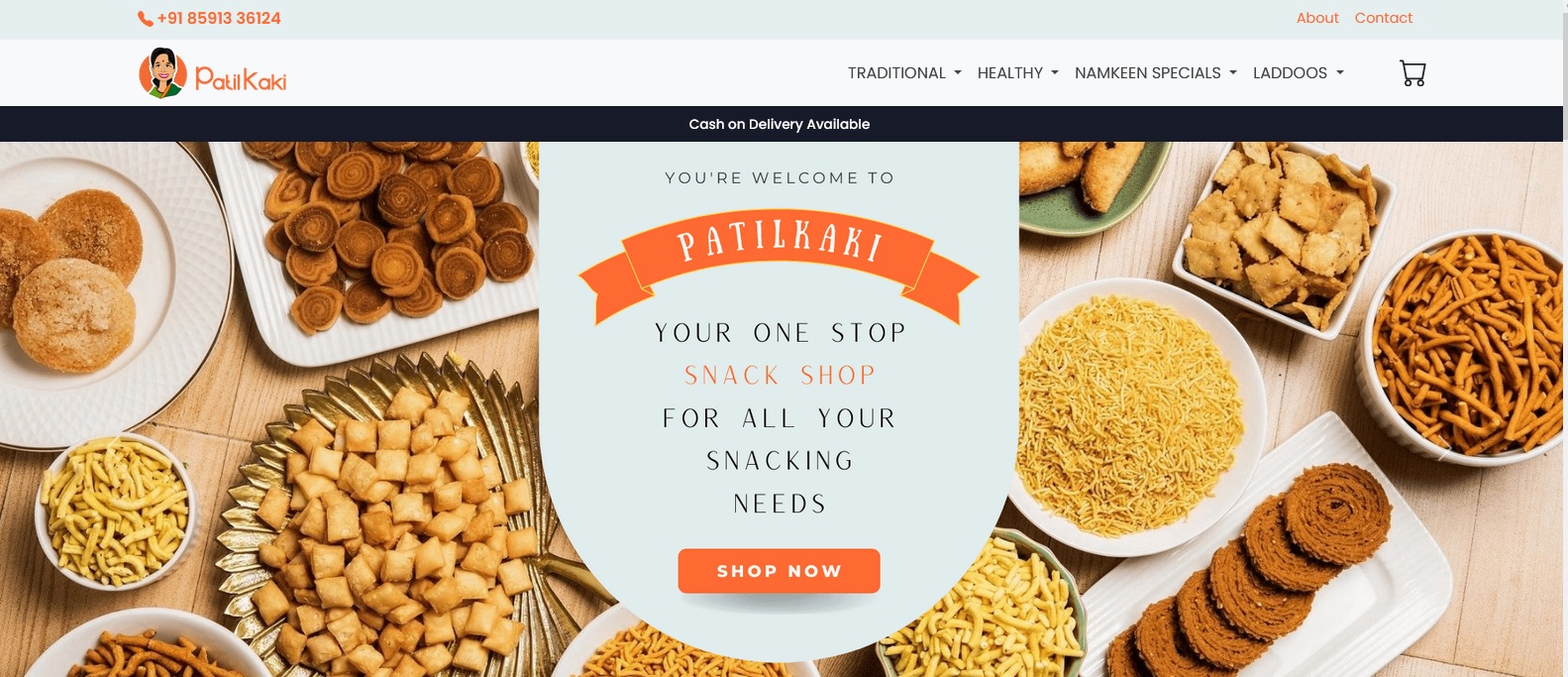Click the SHOP NOW button
This screenshot has width=1568, height=677.
780,571
